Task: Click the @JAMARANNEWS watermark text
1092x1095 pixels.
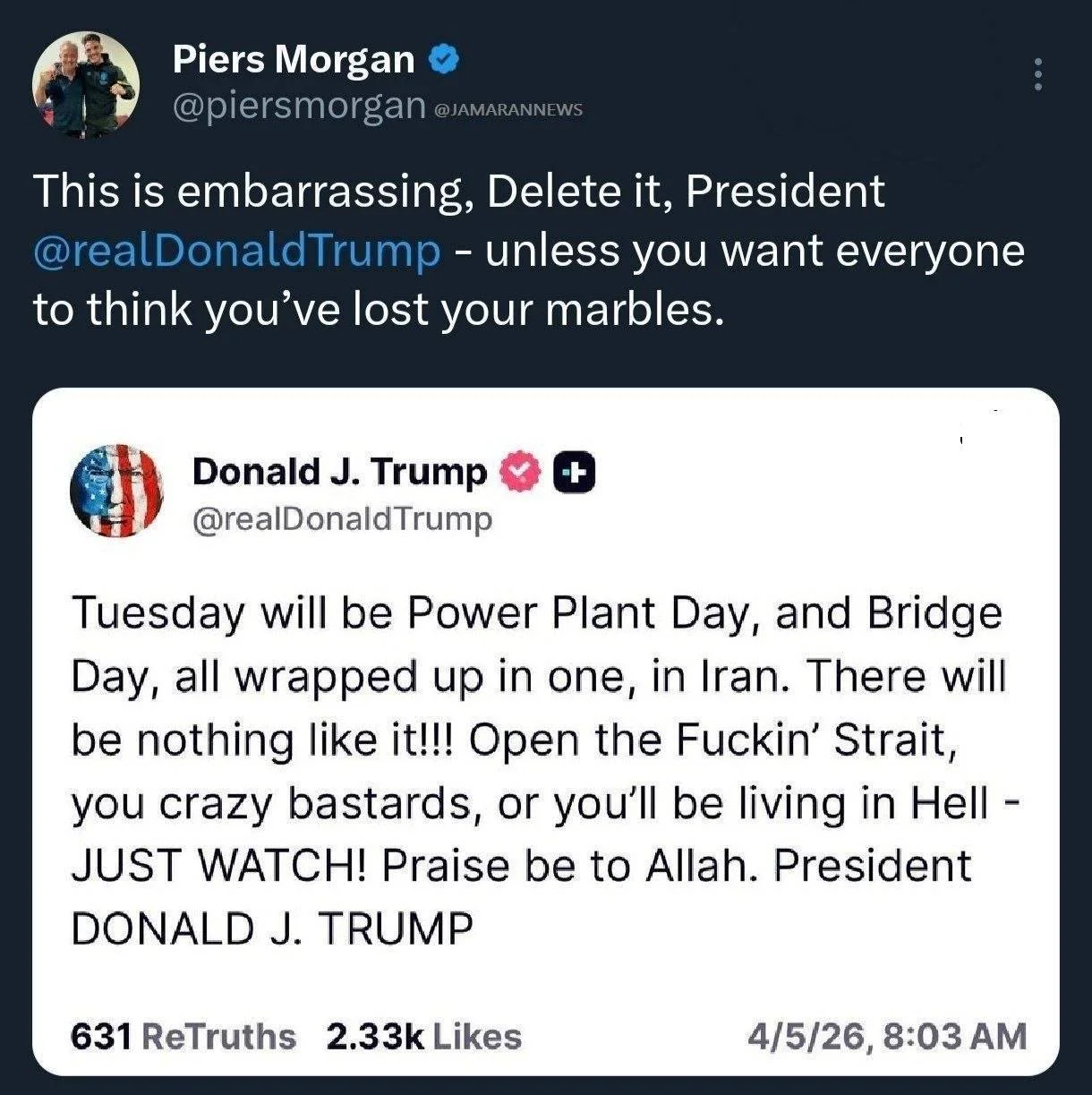Action: tap(508, 109)
